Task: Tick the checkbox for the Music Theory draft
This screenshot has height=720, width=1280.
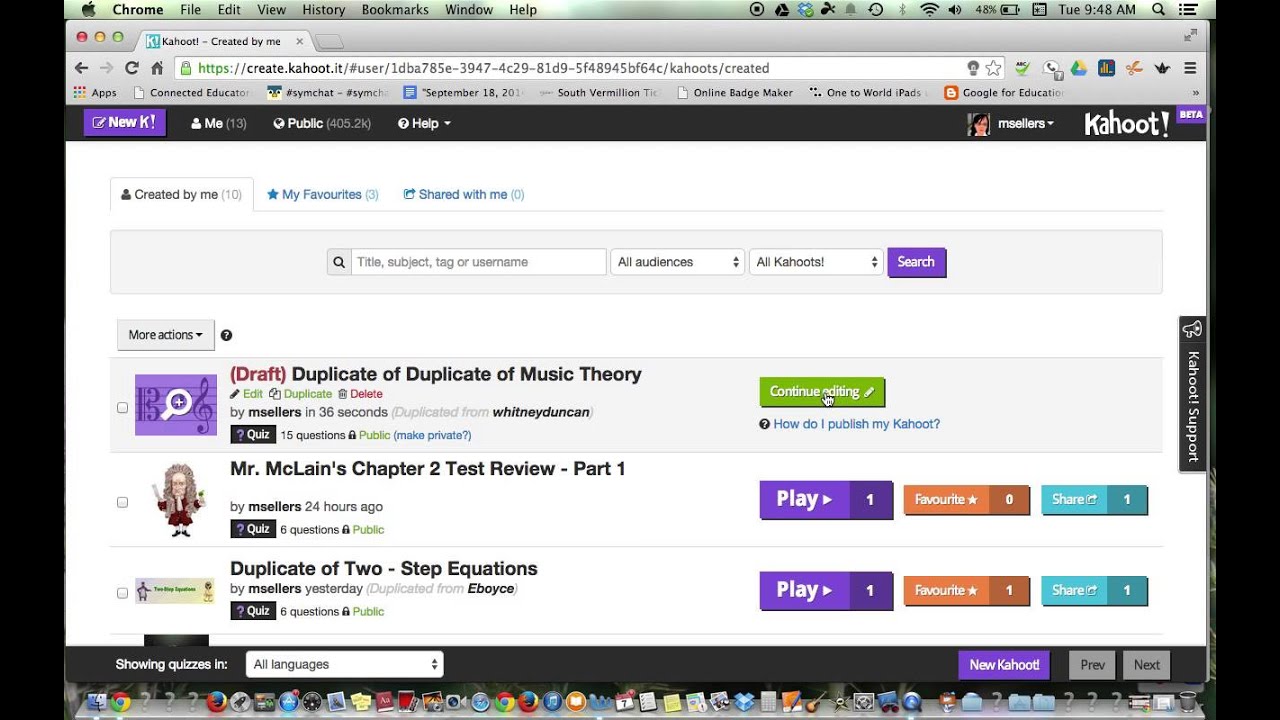Action: point(122,408)
